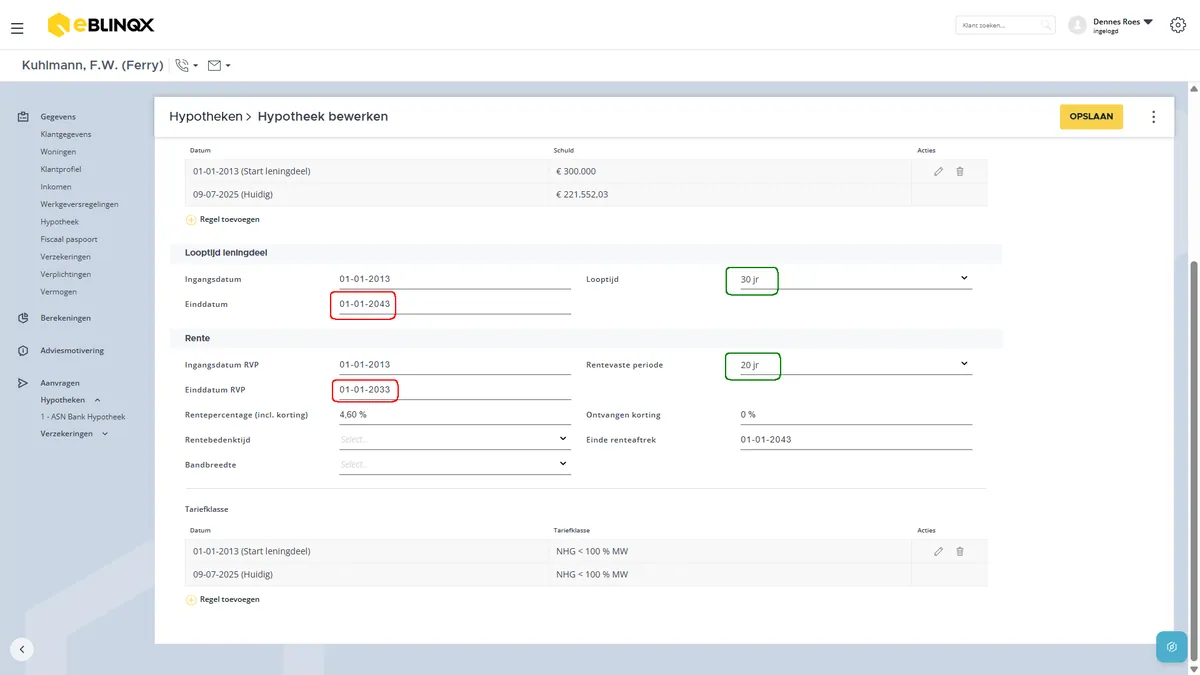
Task: Open the Looptijd dropdown showing 30 jr
Action: pyautogui.click(x=855, y=279)
